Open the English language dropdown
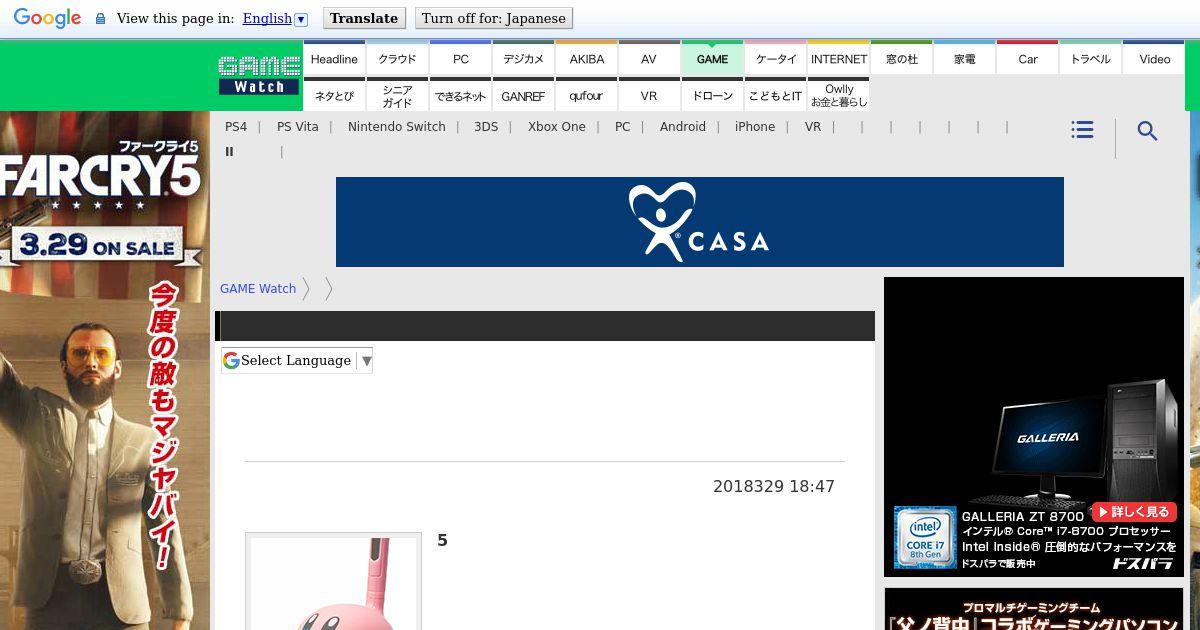 [x=275, y=18]
